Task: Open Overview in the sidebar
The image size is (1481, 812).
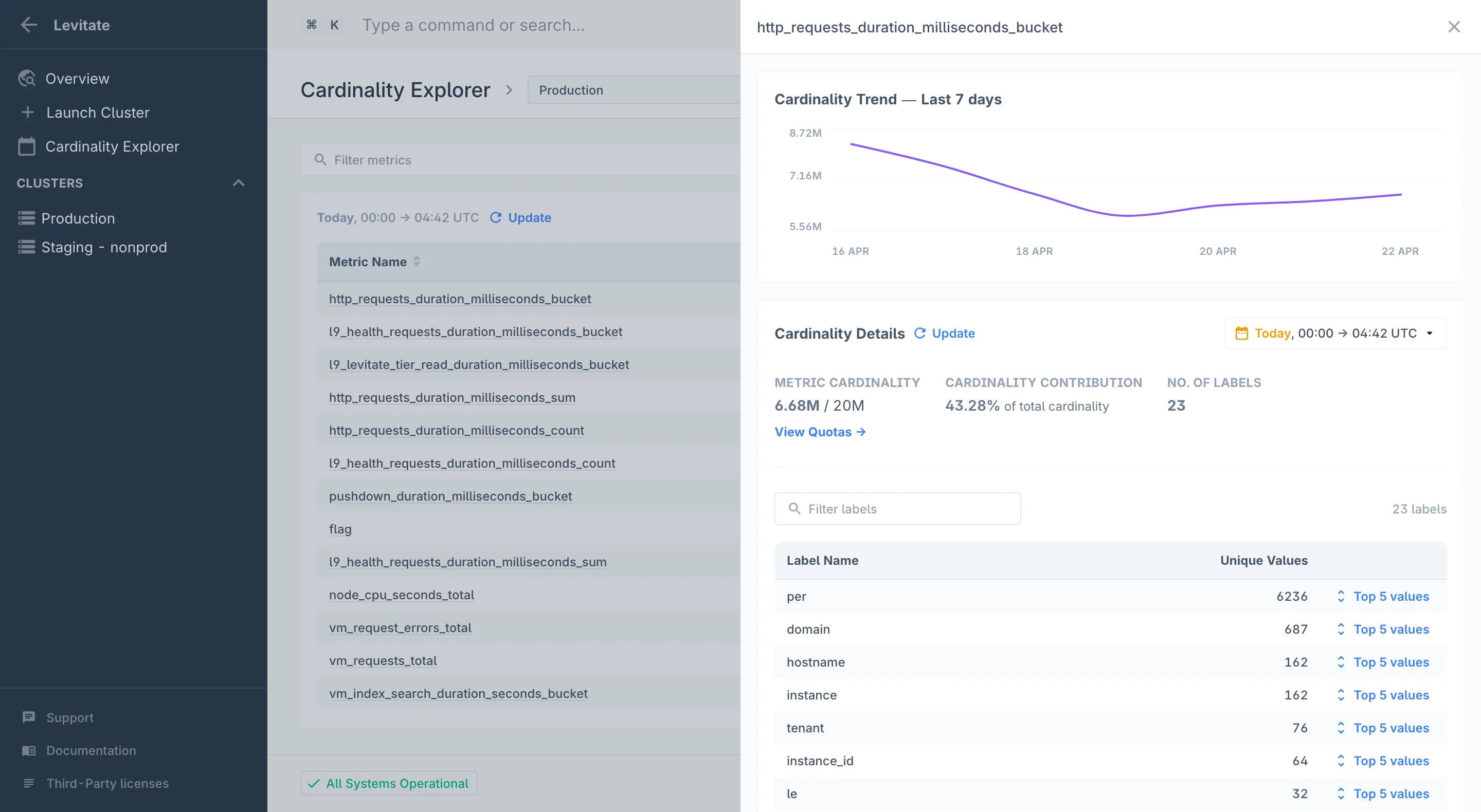Action: (x=77, y=78)
